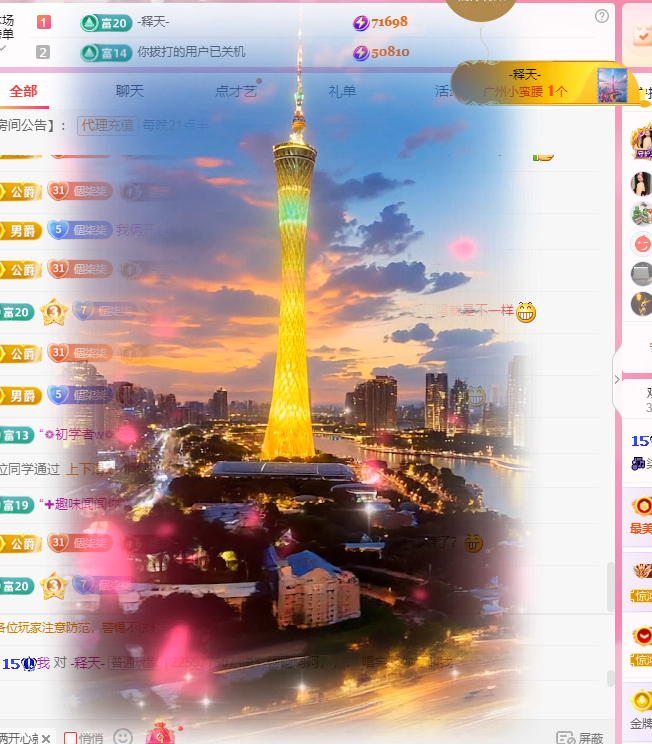Open the emoji smiley picker
The height and width of the screenshot is (744, 652).
123,737
